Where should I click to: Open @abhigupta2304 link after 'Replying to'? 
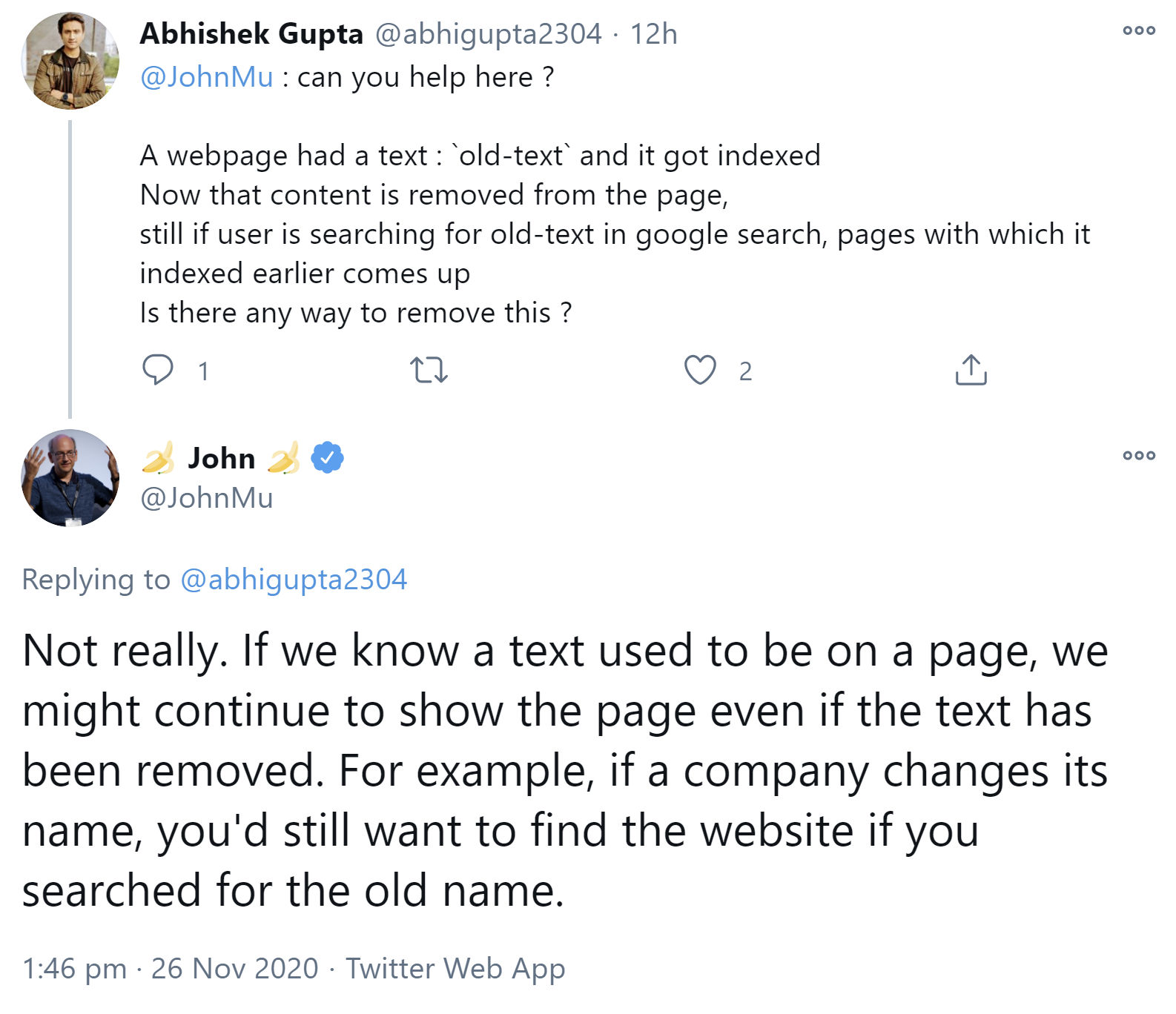click(294, 580)
